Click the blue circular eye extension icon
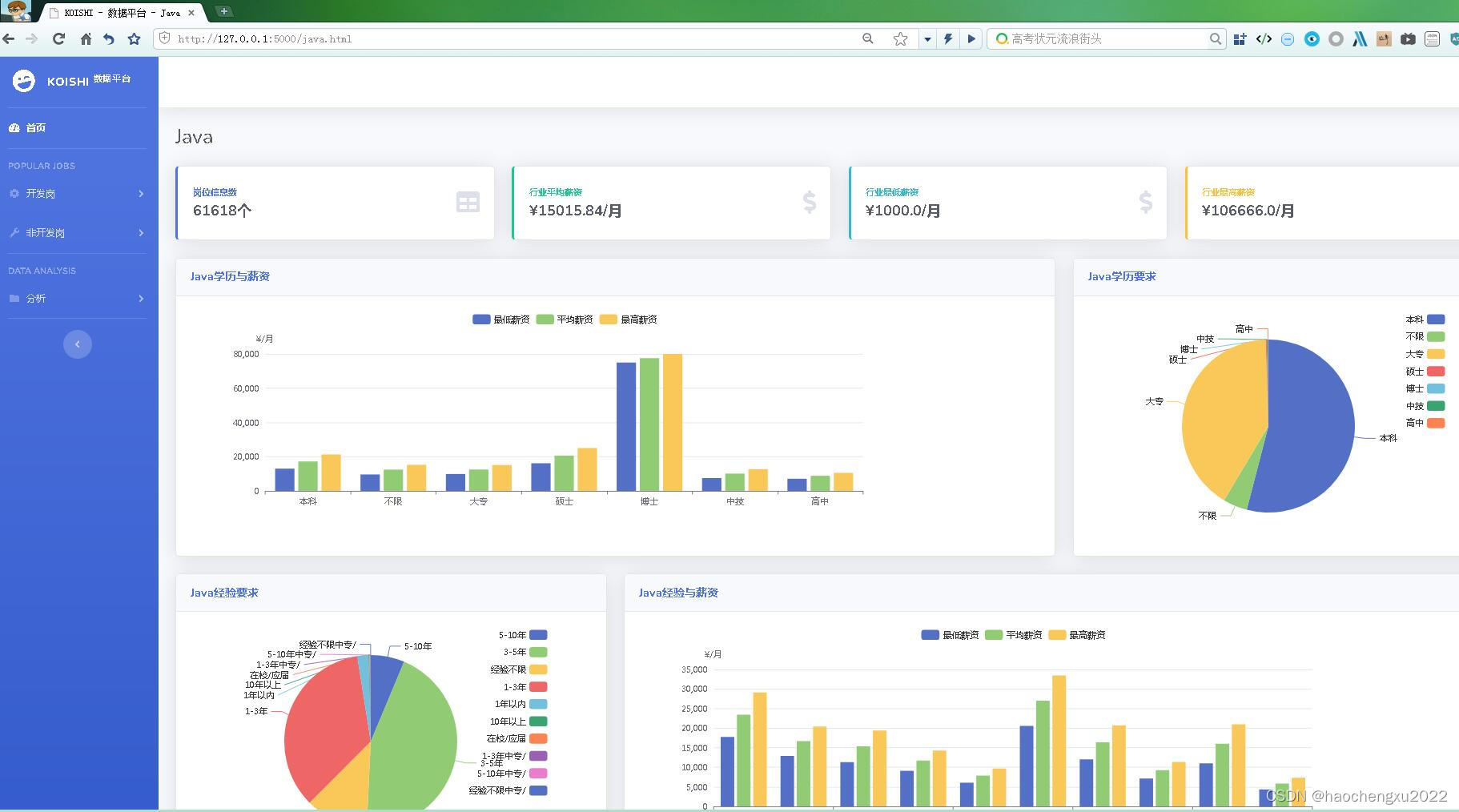 click(x=1312, y=38)
